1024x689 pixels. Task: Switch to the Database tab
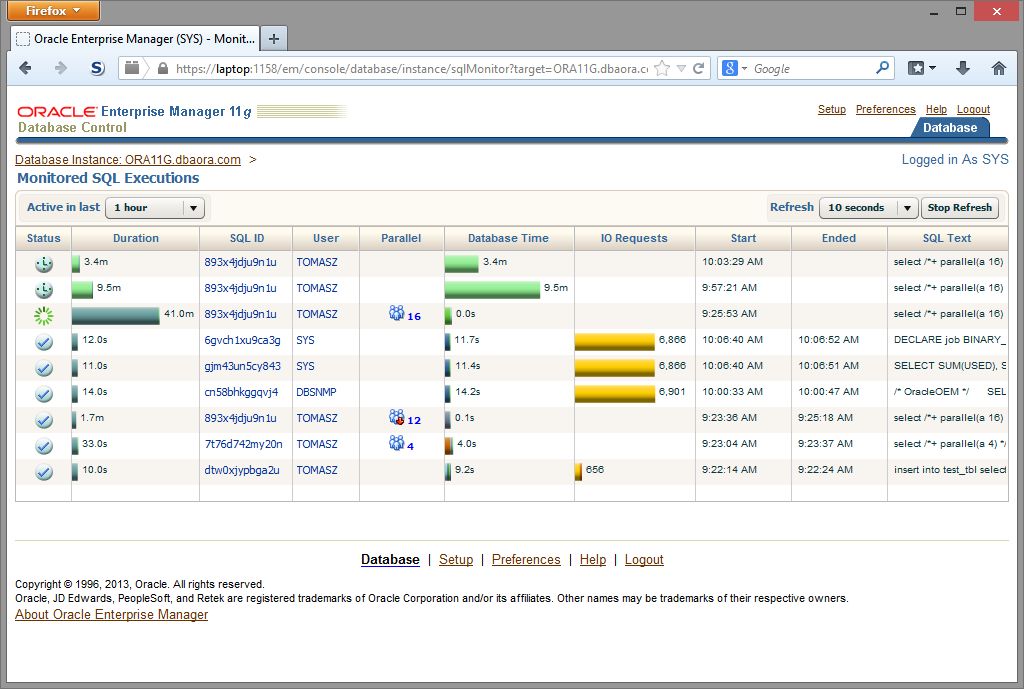(x=950, y=127)
